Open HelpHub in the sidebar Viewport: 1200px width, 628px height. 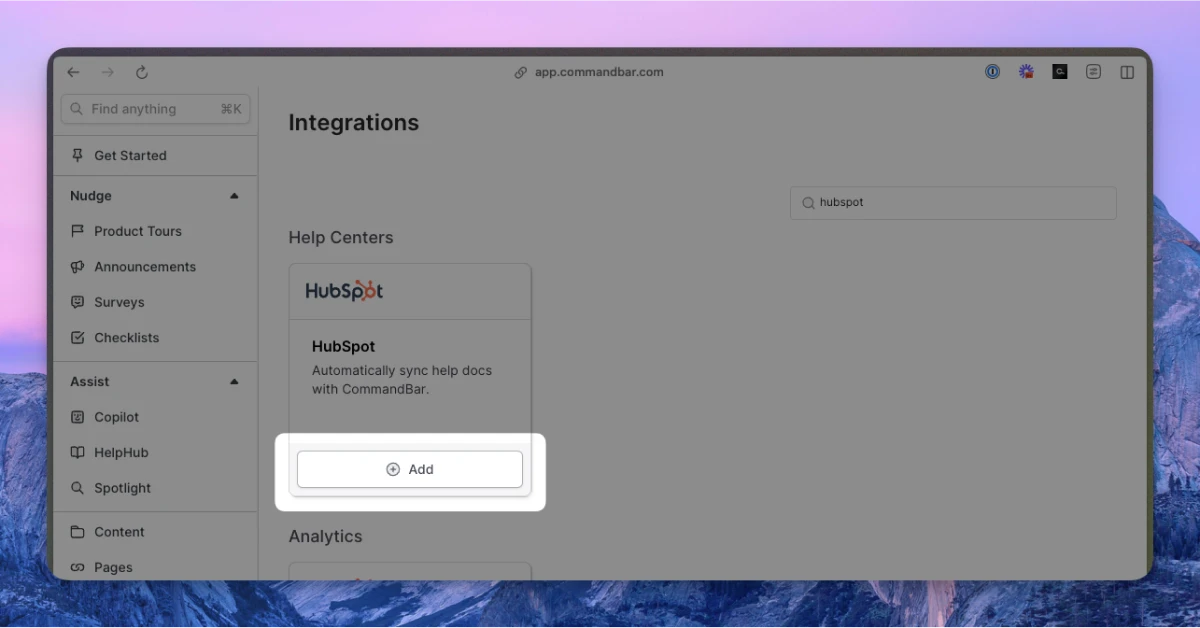point(121,453)
